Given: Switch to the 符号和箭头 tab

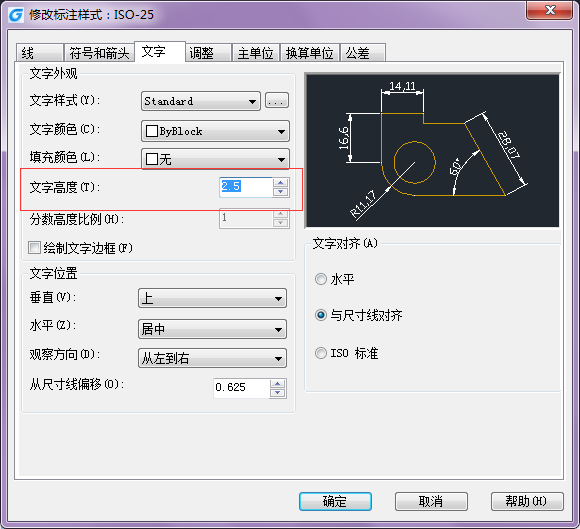Looking at the screenshot, I should (x=99, y=53).
